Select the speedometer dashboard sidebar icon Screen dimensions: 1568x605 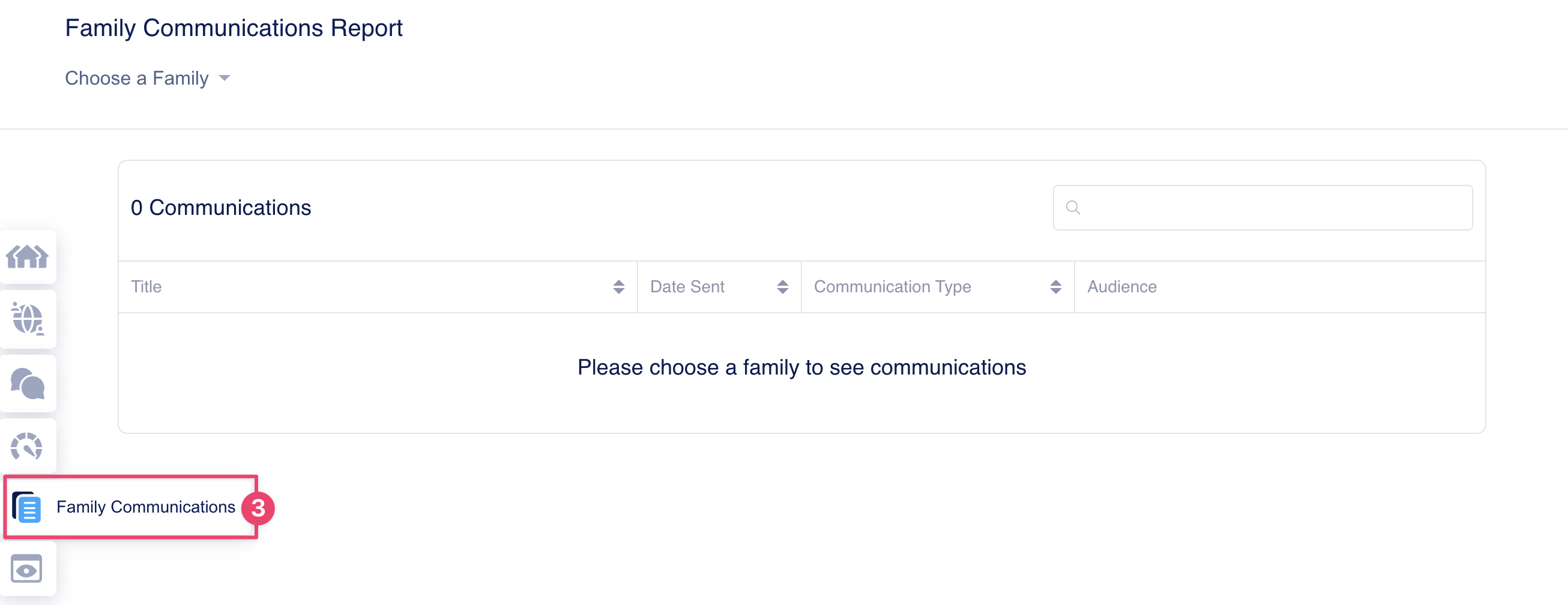(x=27, y=447)
